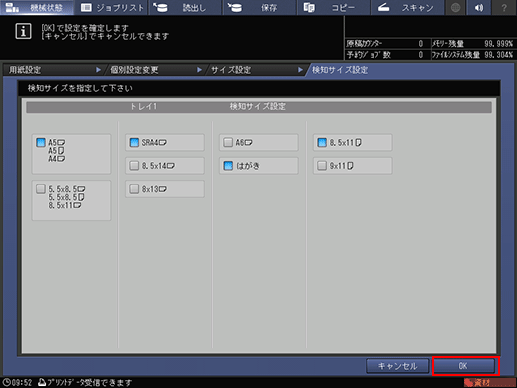Click the speaker volume icon
The height and width of the screenshot is (388, 517).
(479, 7)
